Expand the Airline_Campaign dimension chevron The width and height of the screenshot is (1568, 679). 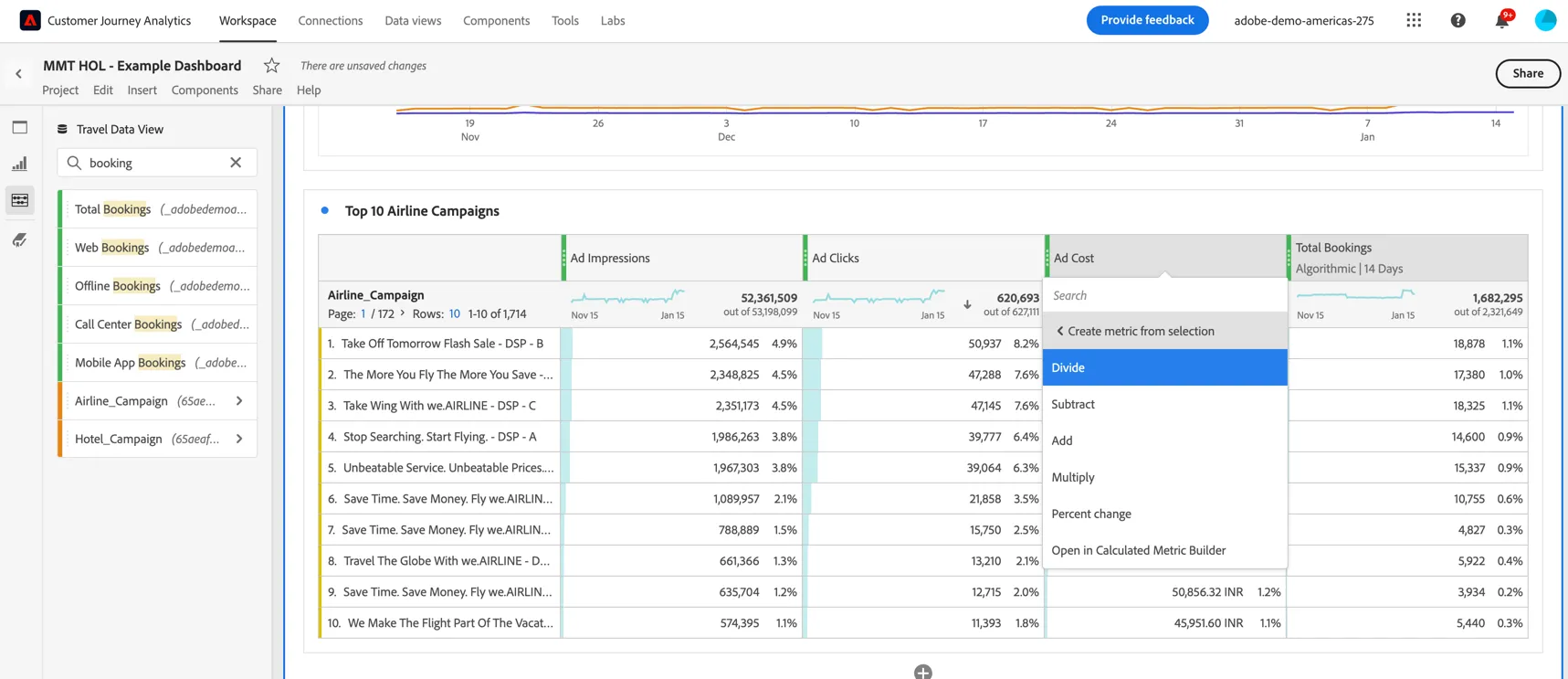coord(239,400)
